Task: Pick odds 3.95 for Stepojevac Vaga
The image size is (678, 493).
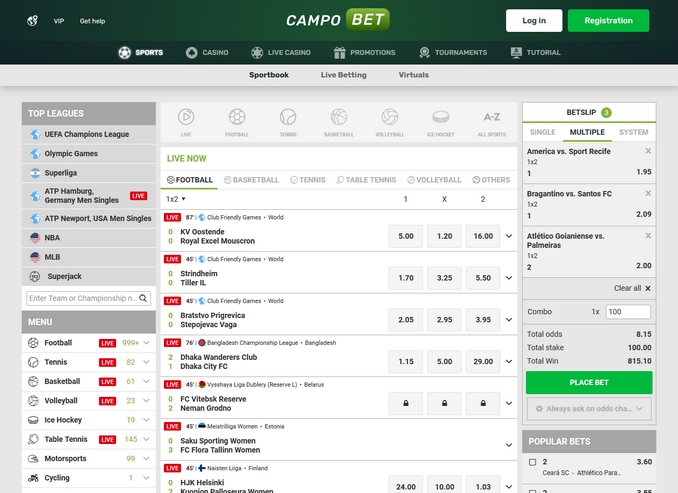Action: click(483, 320)
